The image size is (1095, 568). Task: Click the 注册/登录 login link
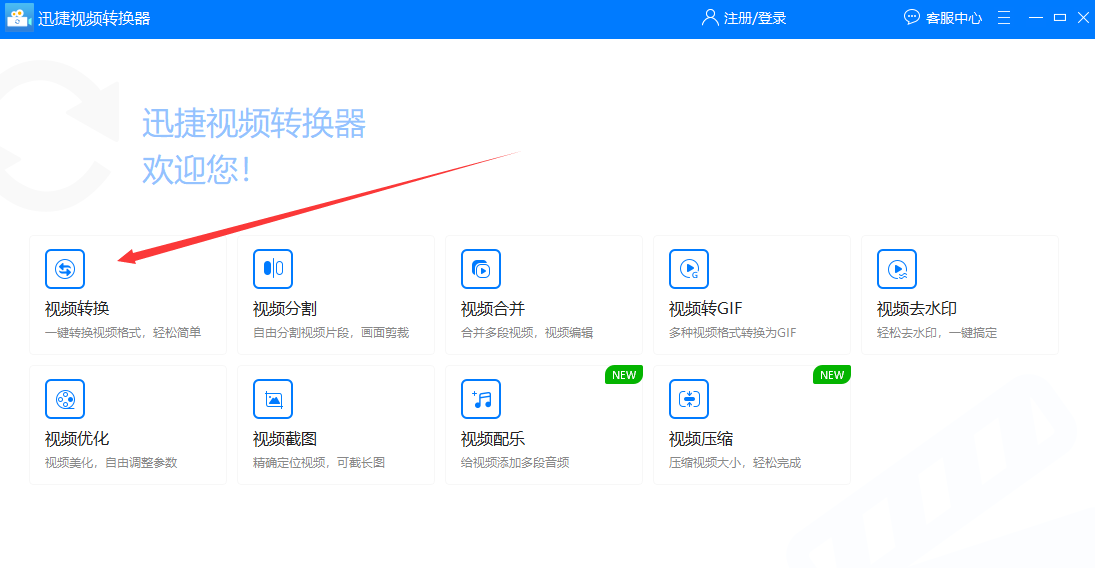click(755, 18)
